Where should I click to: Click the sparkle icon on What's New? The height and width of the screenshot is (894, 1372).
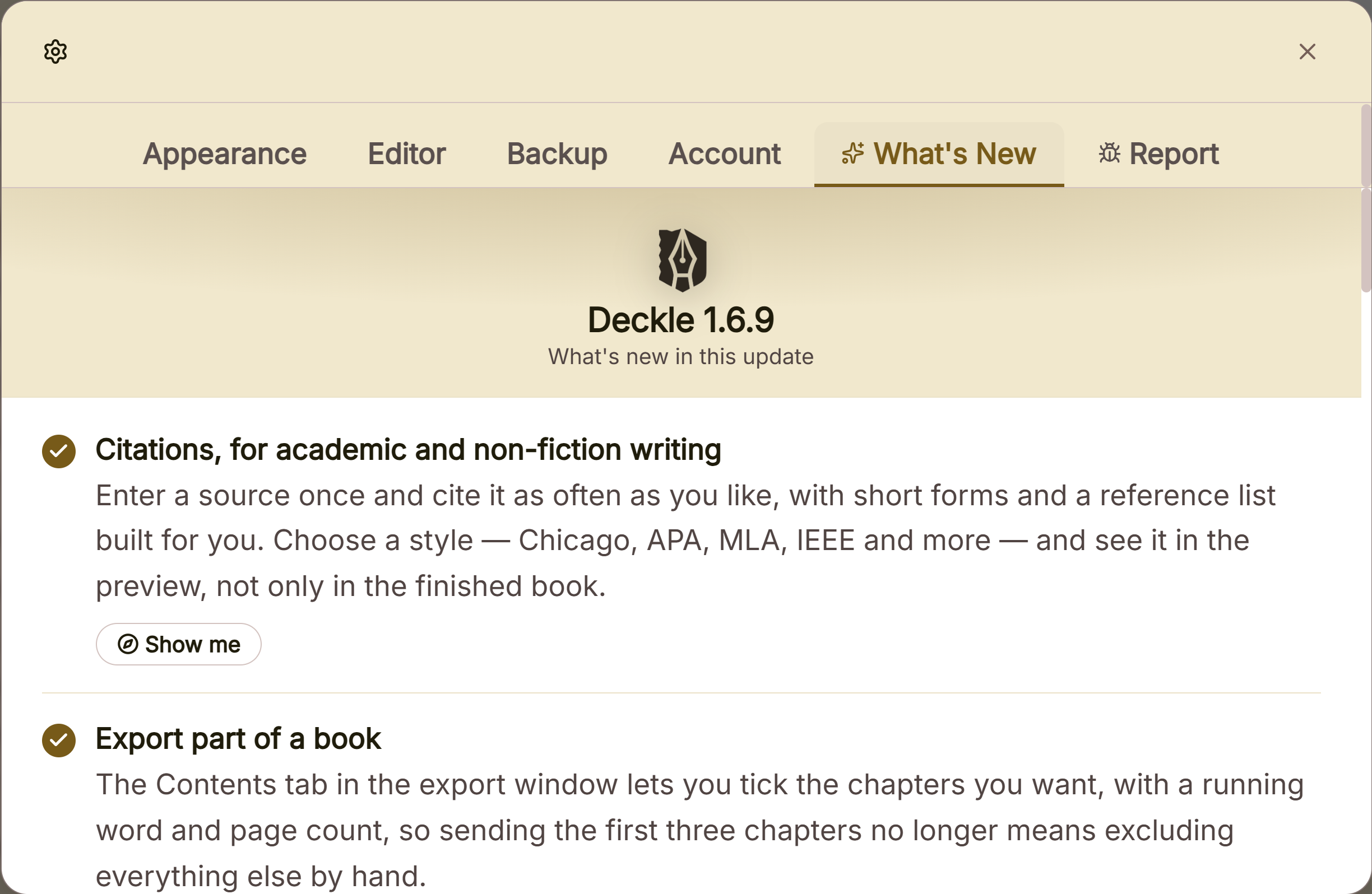[853, 154]
